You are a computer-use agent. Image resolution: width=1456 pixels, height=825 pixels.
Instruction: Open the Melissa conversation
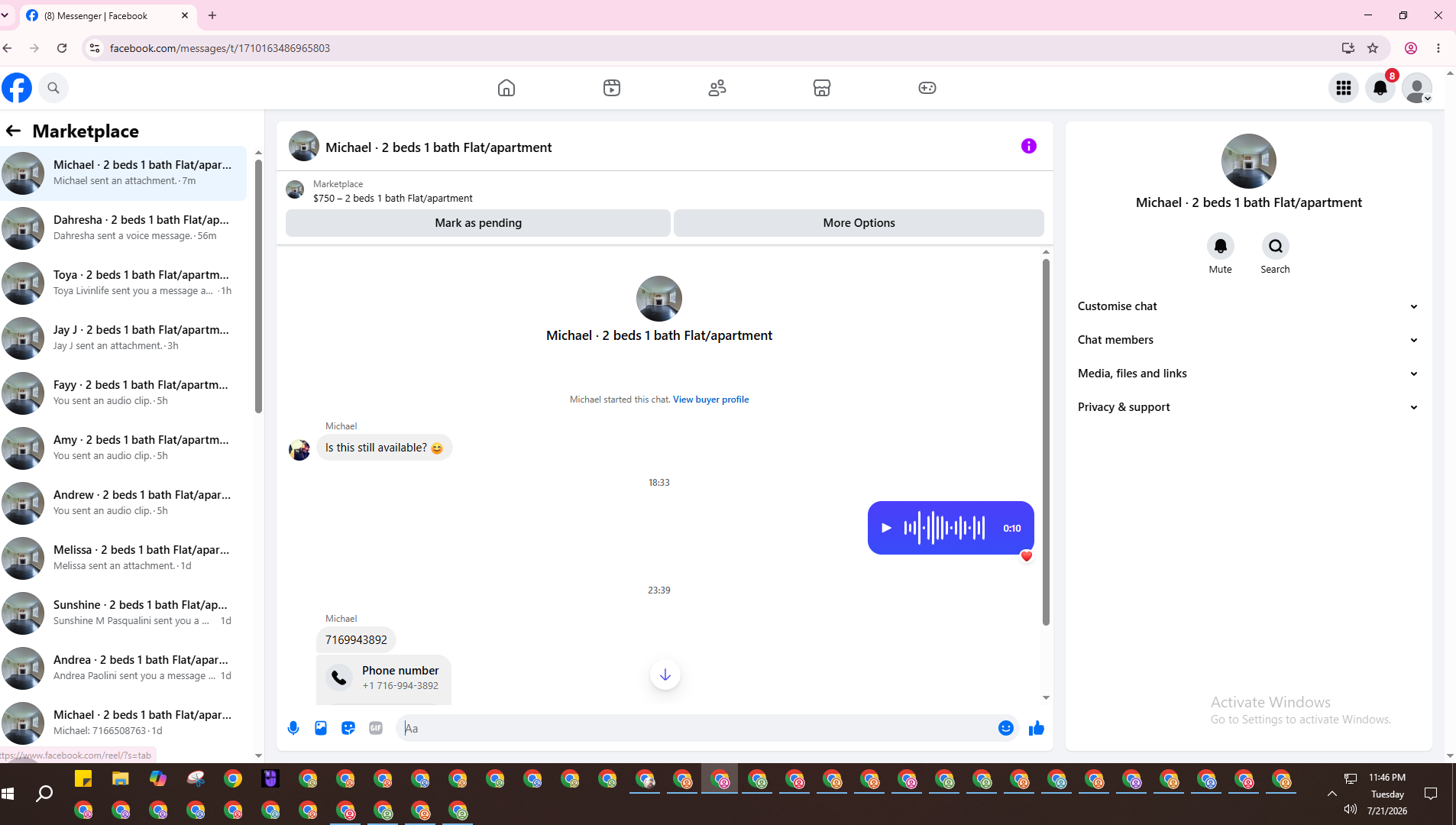click(x=124, y=558)
